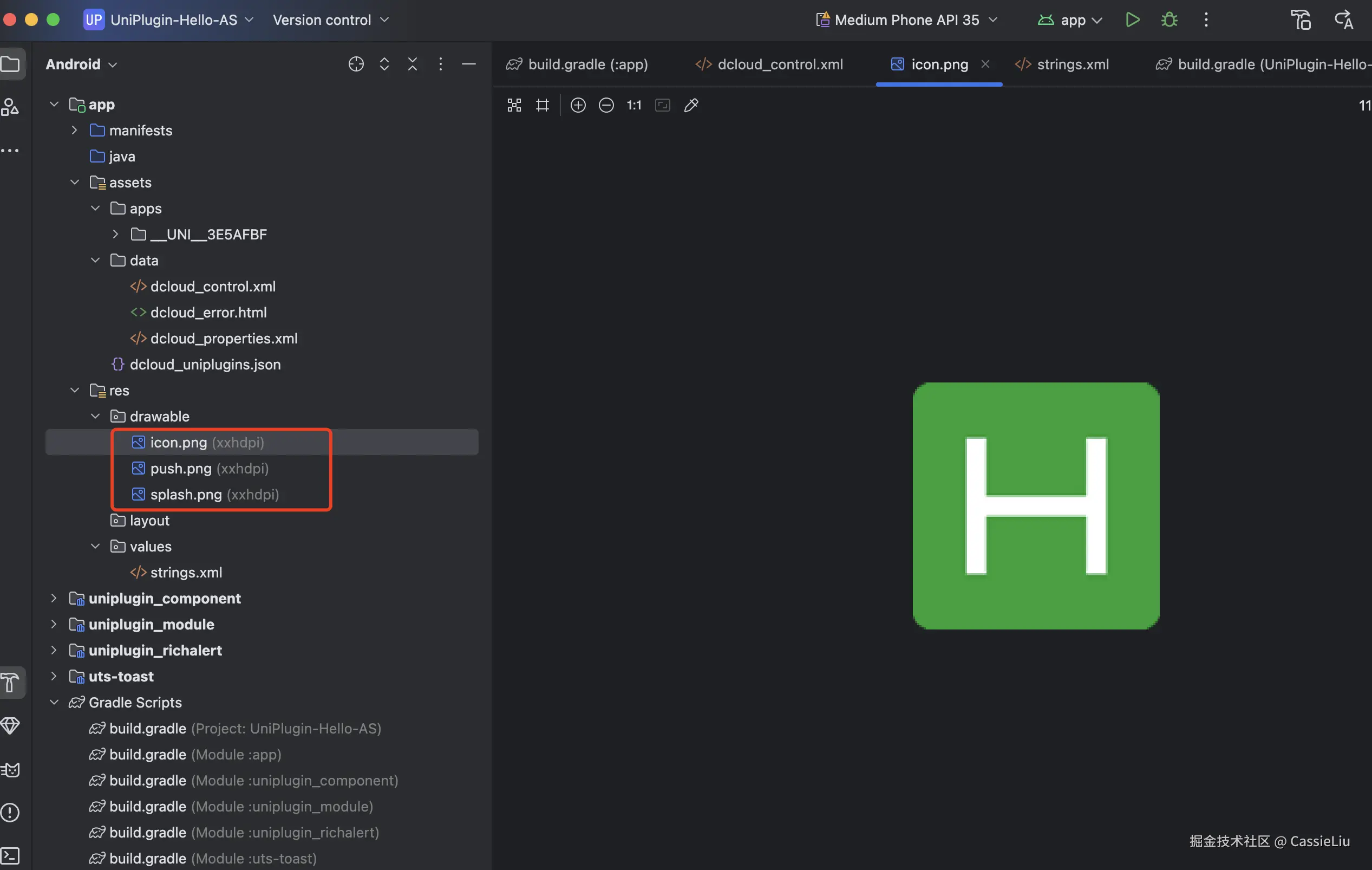Collapse all in the project tree
The height and width of the screenshot is (870, 1372).
(x=413, y=64)
